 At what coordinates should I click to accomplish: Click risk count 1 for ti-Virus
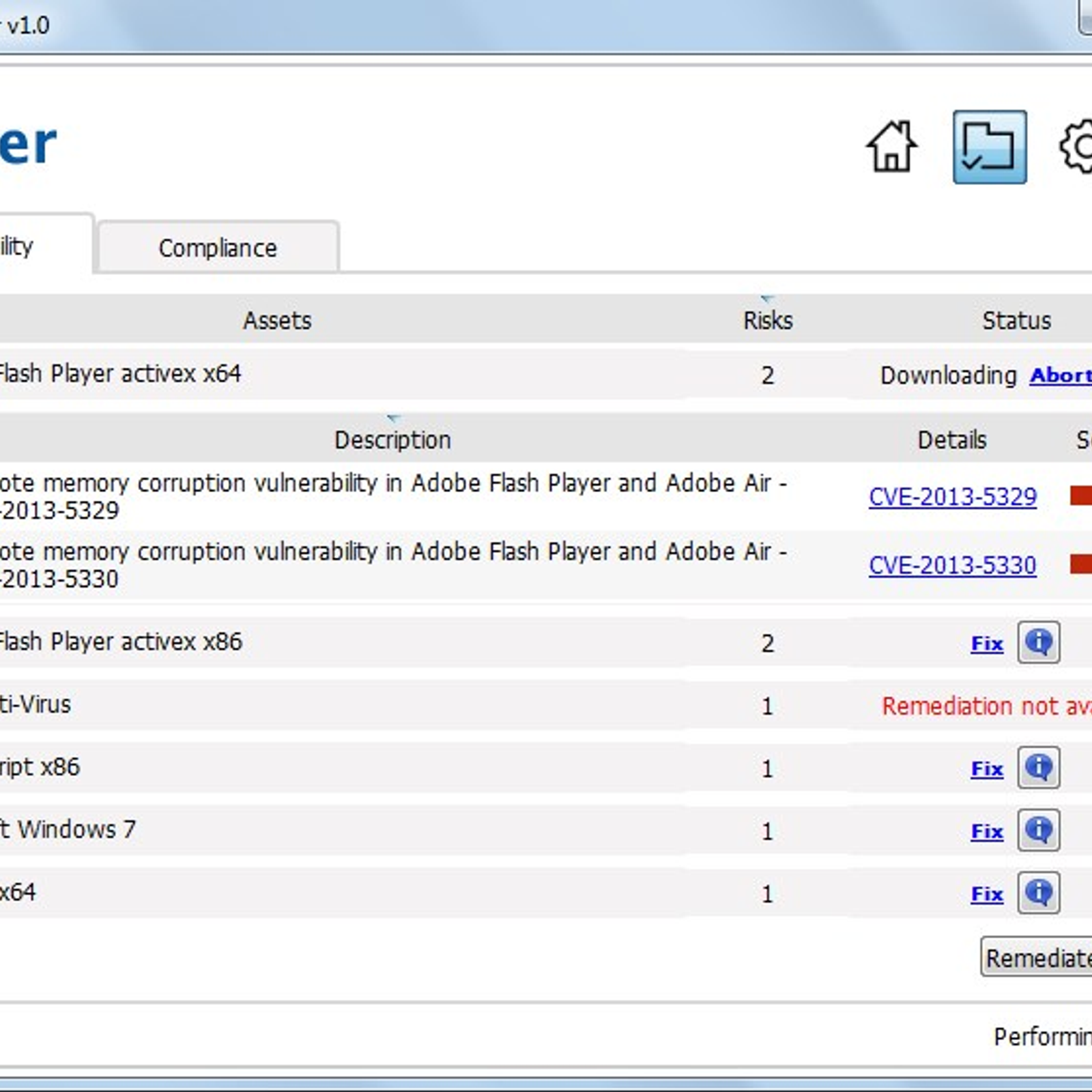[768, 706]
